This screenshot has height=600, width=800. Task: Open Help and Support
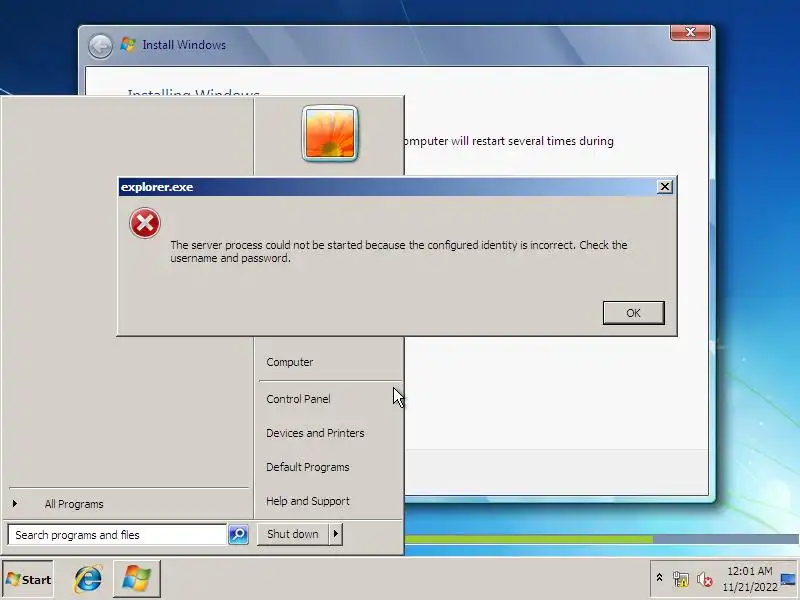[308, 501]
